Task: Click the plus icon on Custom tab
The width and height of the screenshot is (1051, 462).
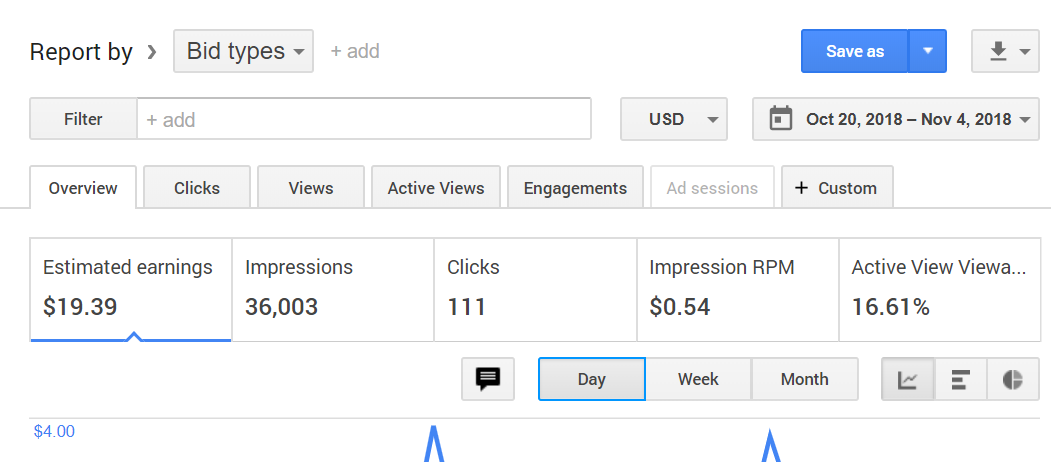Action: (801, 188)
